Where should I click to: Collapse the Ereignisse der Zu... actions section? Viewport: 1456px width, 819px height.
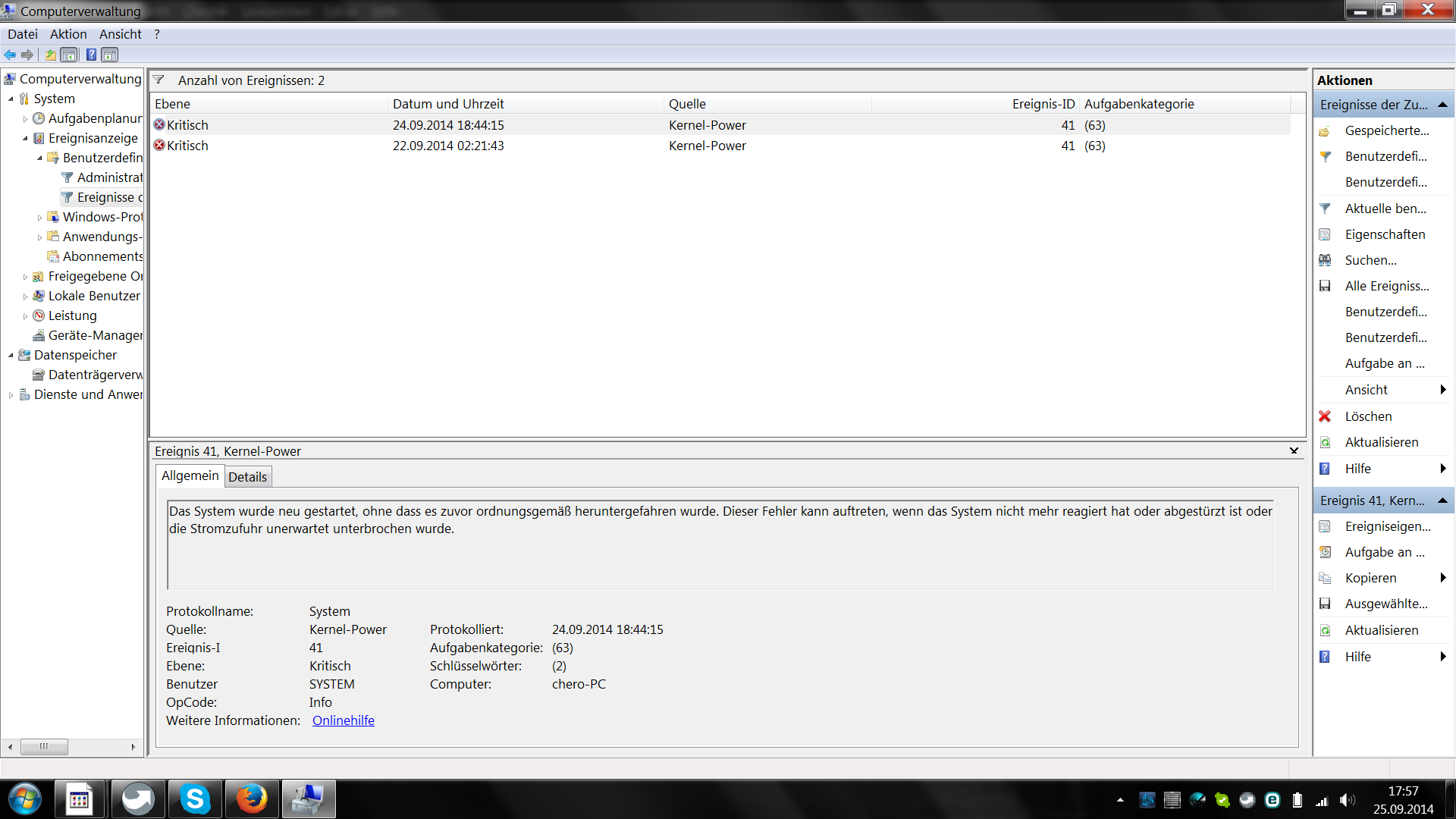click(x=1442, y=105)
